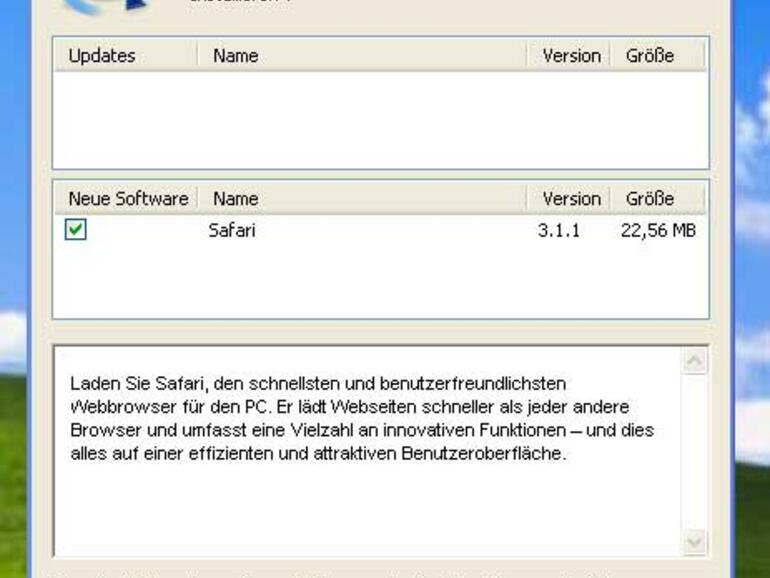This screenshot has width=770, height=578.
Task: Click Größe header in Neue Software list
Action: 658,199
